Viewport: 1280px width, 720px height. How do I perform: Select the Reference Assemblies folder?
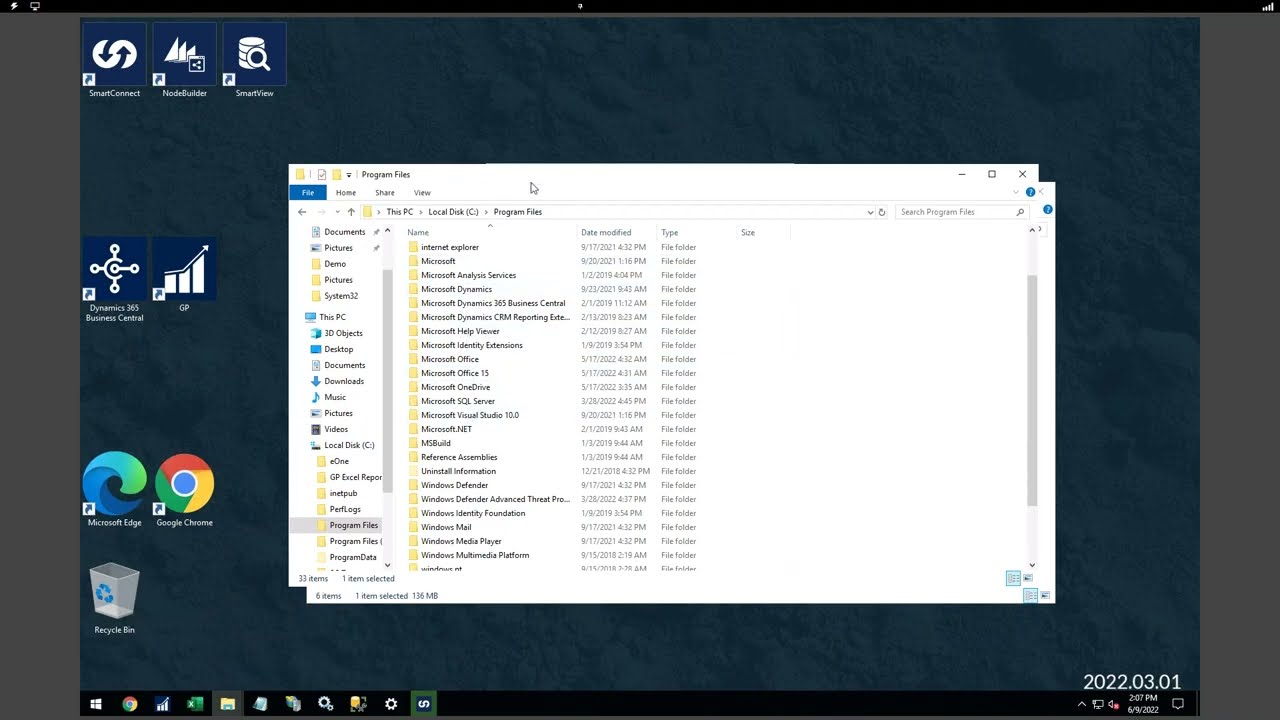[x=459, y=457]
